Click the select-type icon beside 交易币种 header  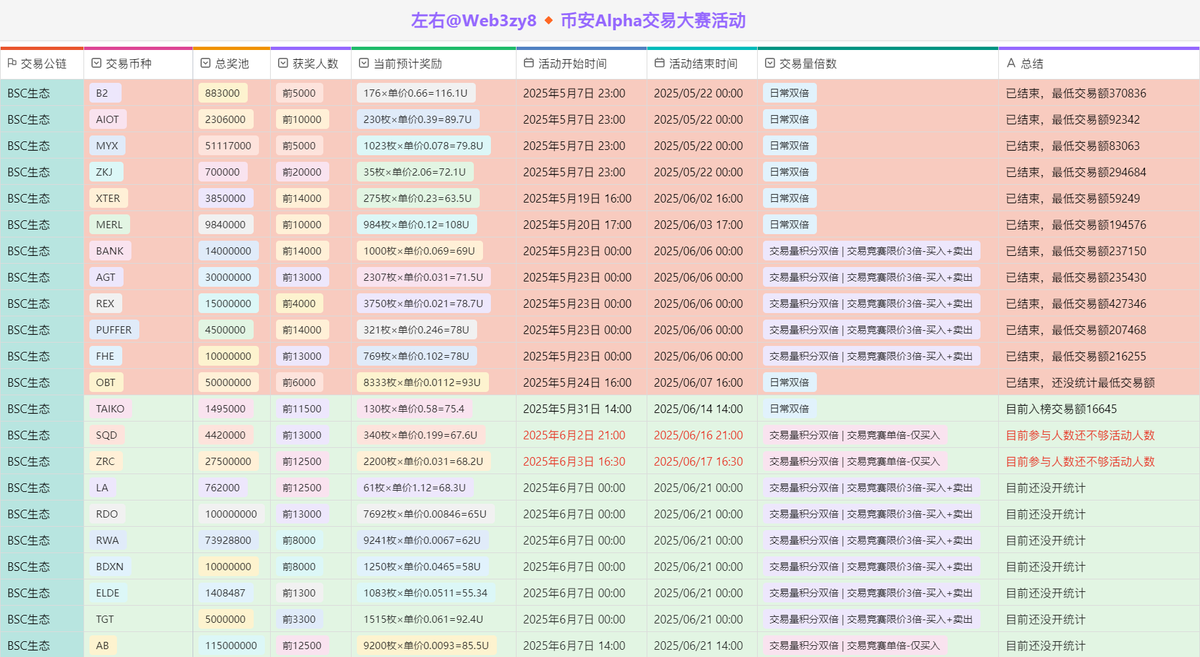(96, 63)
